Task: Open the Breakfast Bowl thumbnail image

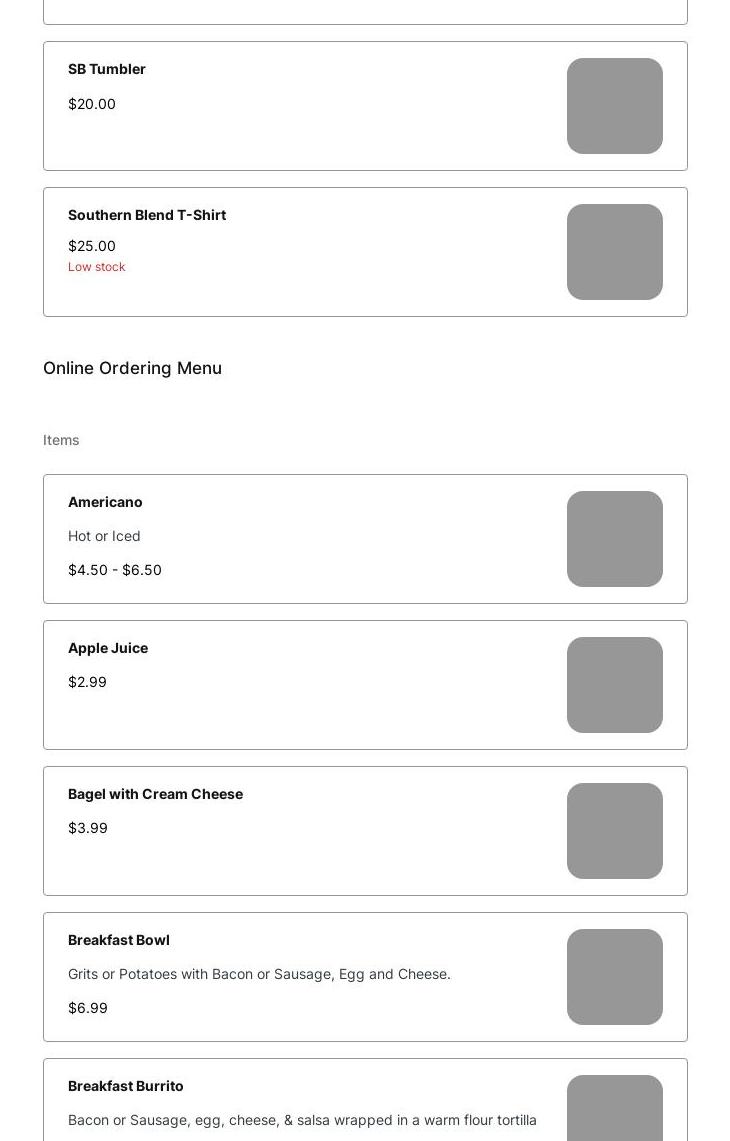Action: [614, 977]
